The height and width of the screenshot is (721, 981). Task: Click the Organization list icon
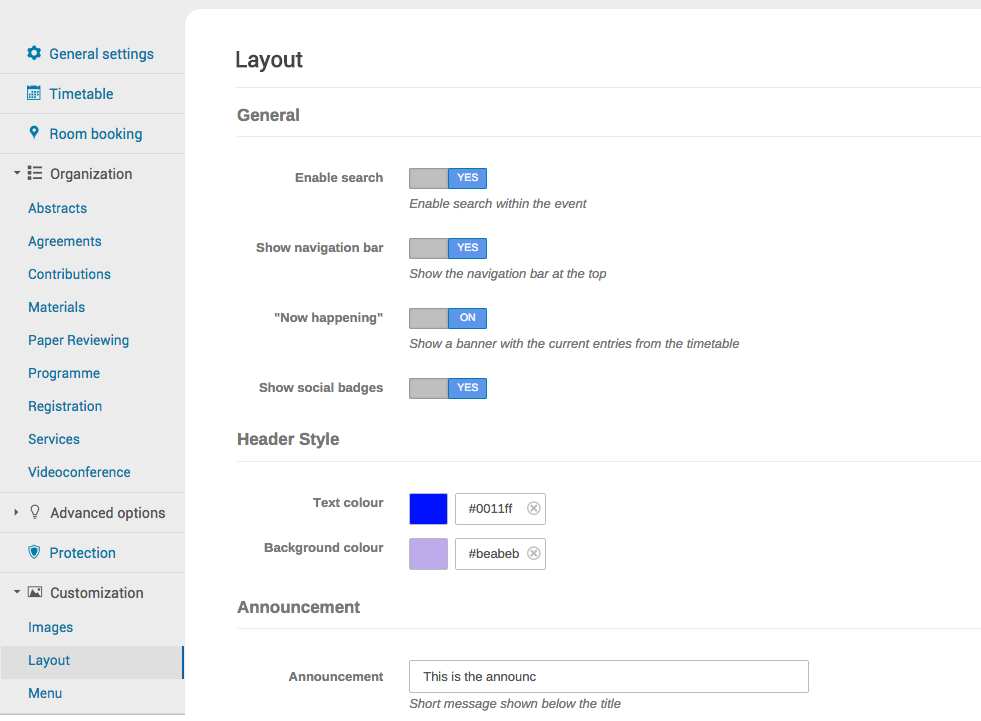35,173
